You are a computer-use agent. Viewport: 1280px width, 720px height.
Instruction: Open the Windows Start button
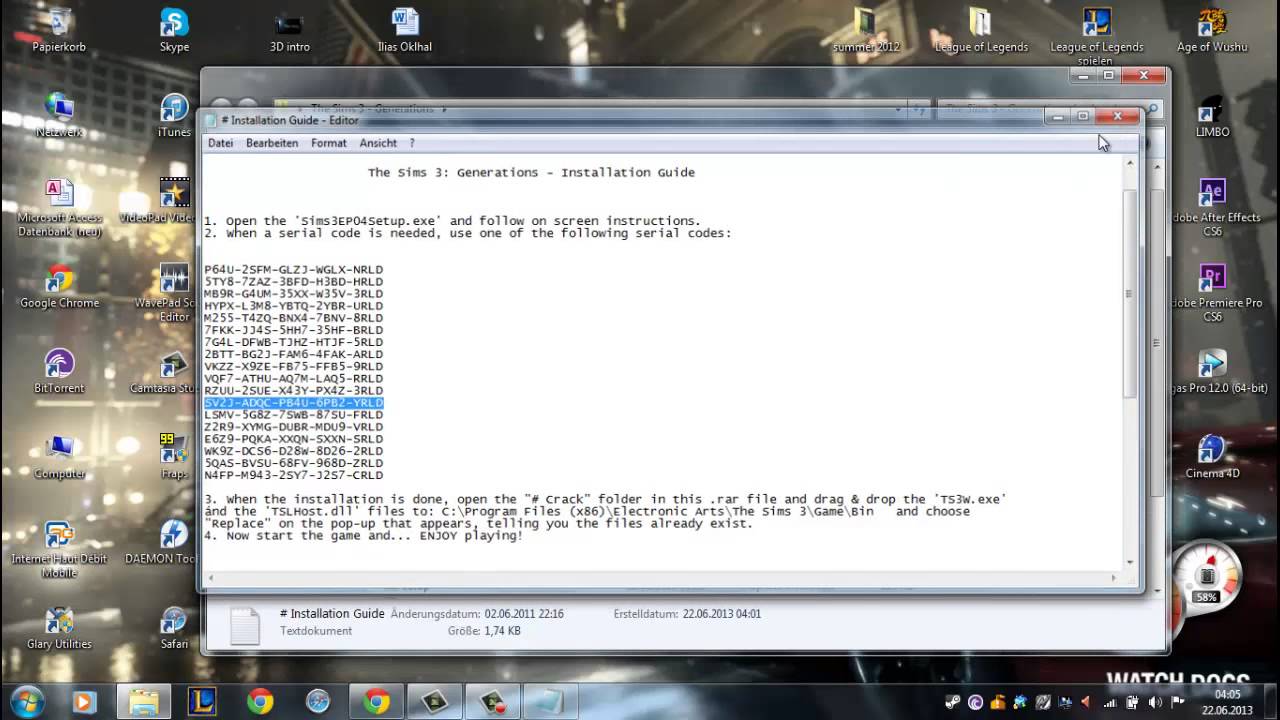tap(27, 701)
